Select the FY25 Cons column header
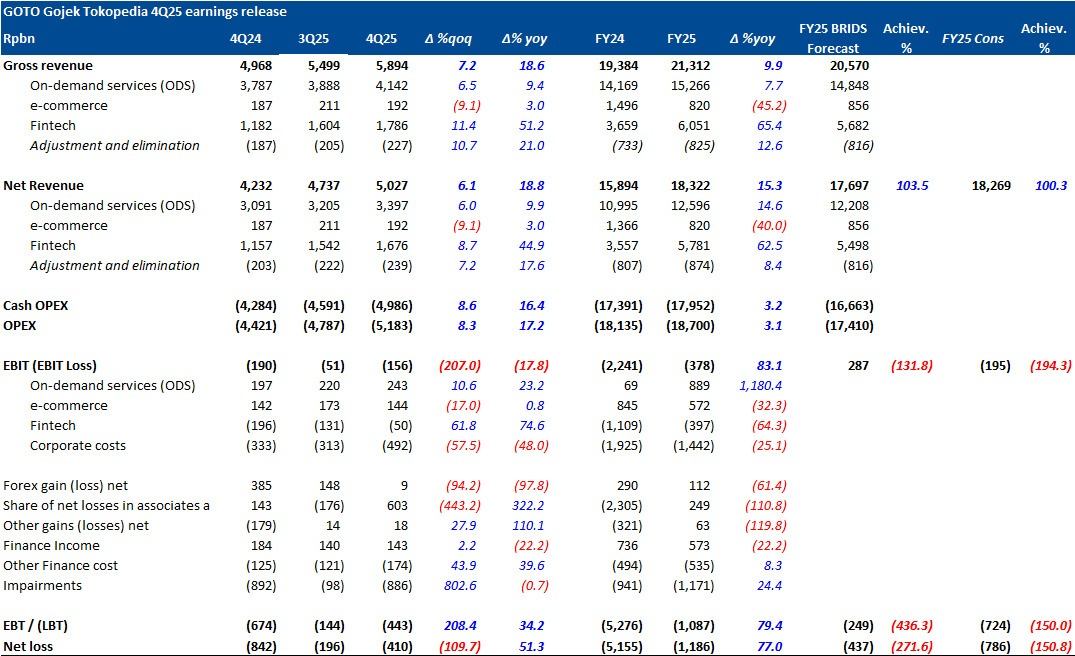This screenshot has height=656, width=1075. pyautogui.click(x=972, y=39)
